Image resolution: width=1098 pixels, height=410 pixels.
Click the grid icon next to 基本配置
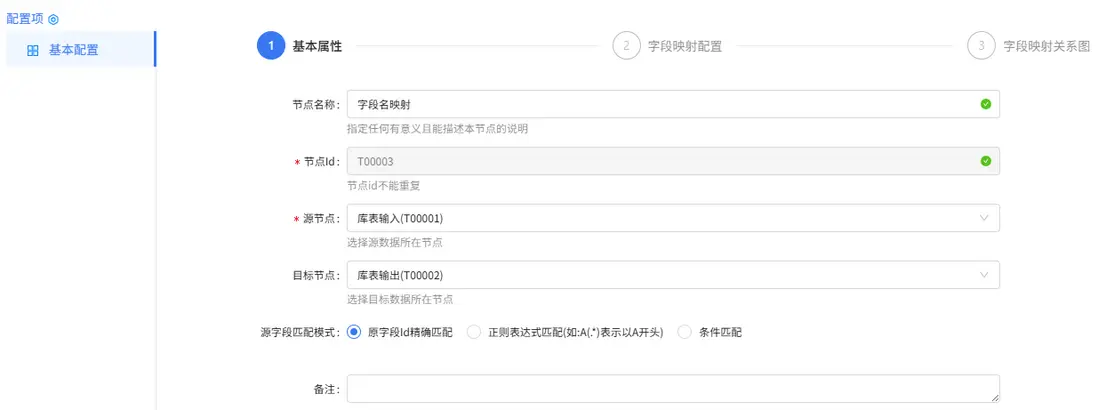coord(33,50)
